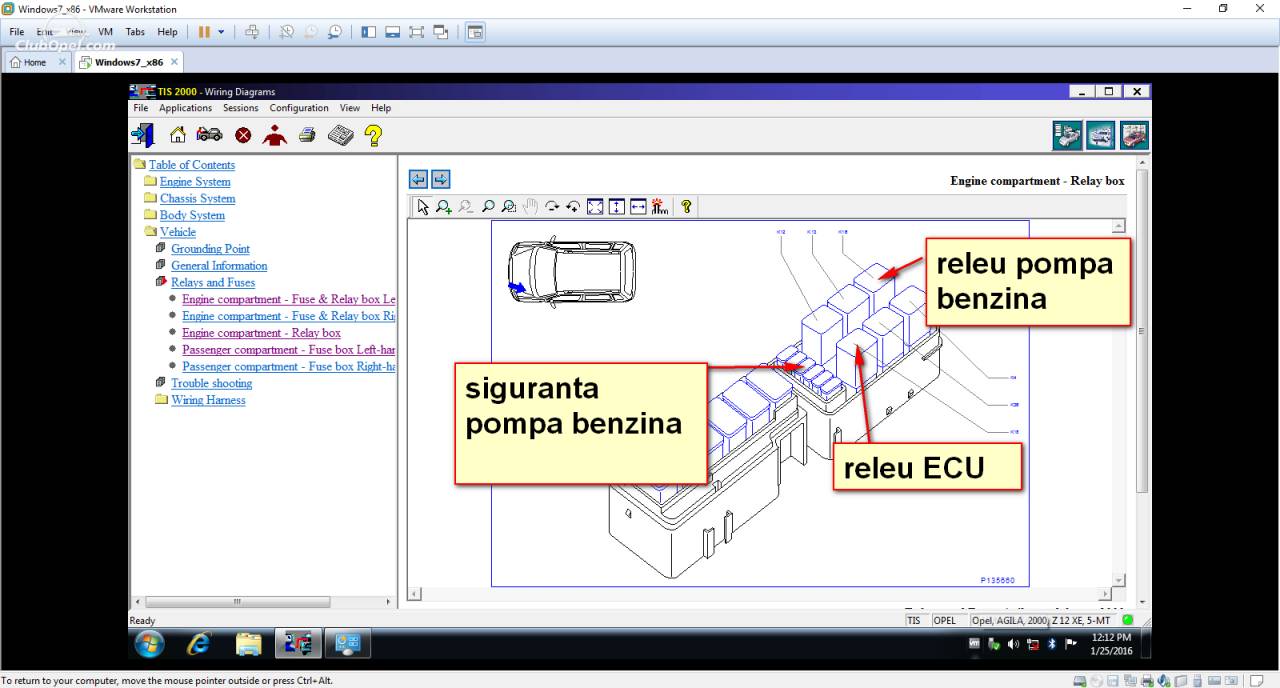
Task: Collapse the Relays and Fuses section
Action: 213,283
